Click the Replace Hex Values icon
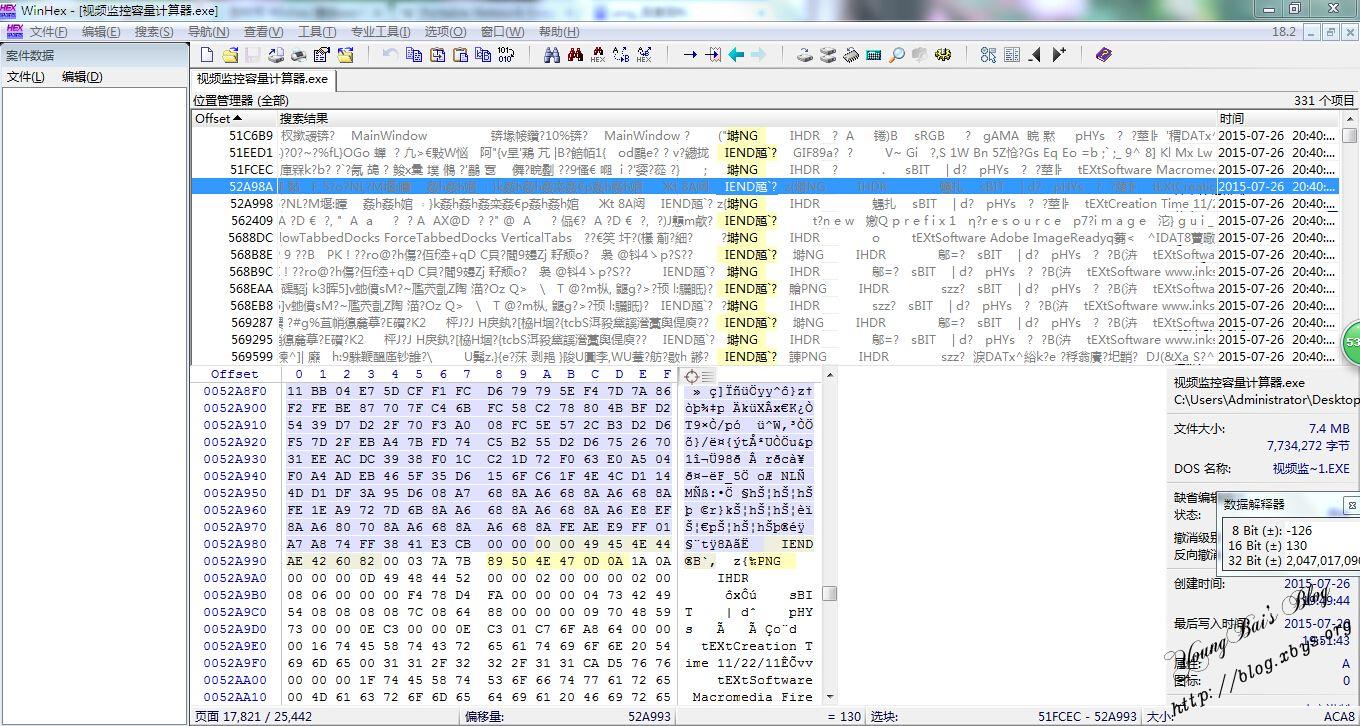 pyautogui.click(x=645, y=55)
